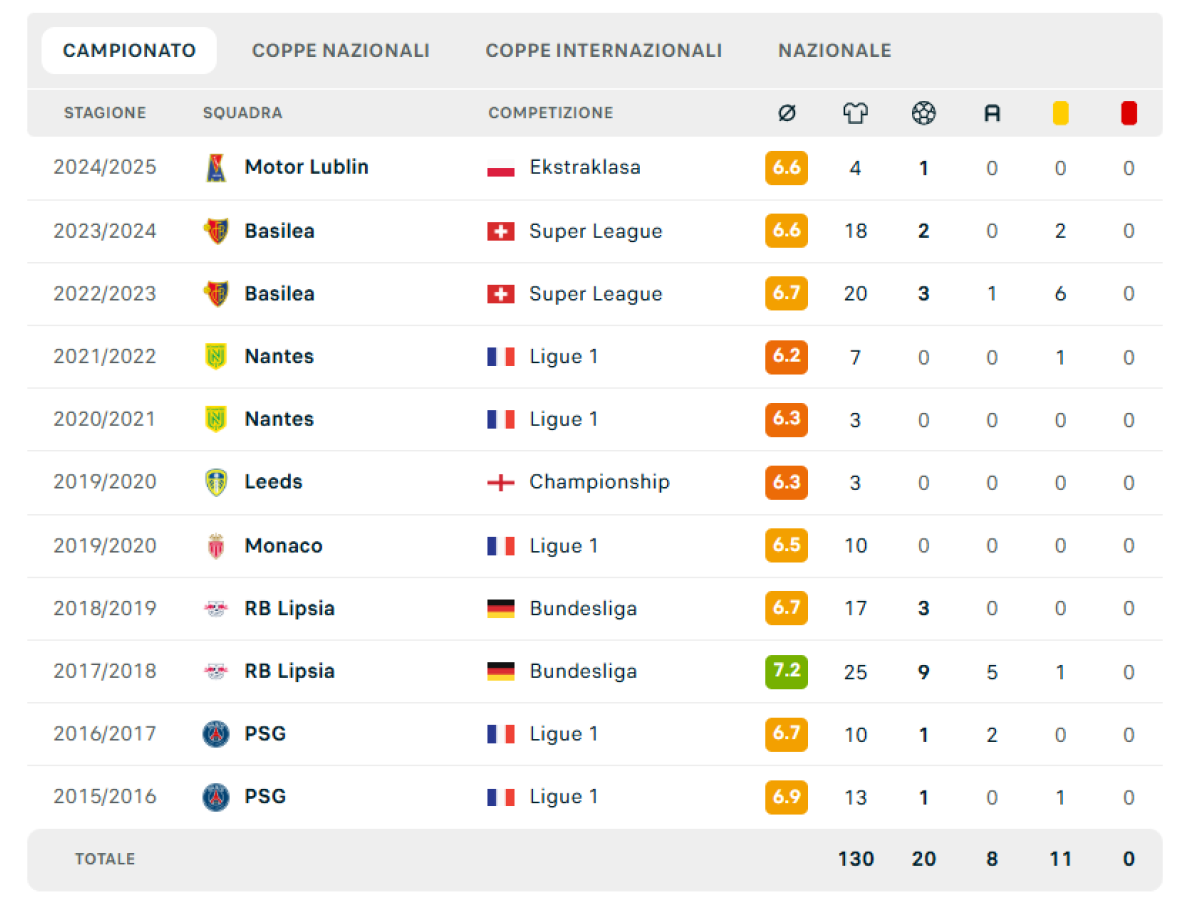
Task: Click the PSG crest in the 2016/2017 row
Action: pyautogui.click(x=216, y=734)
